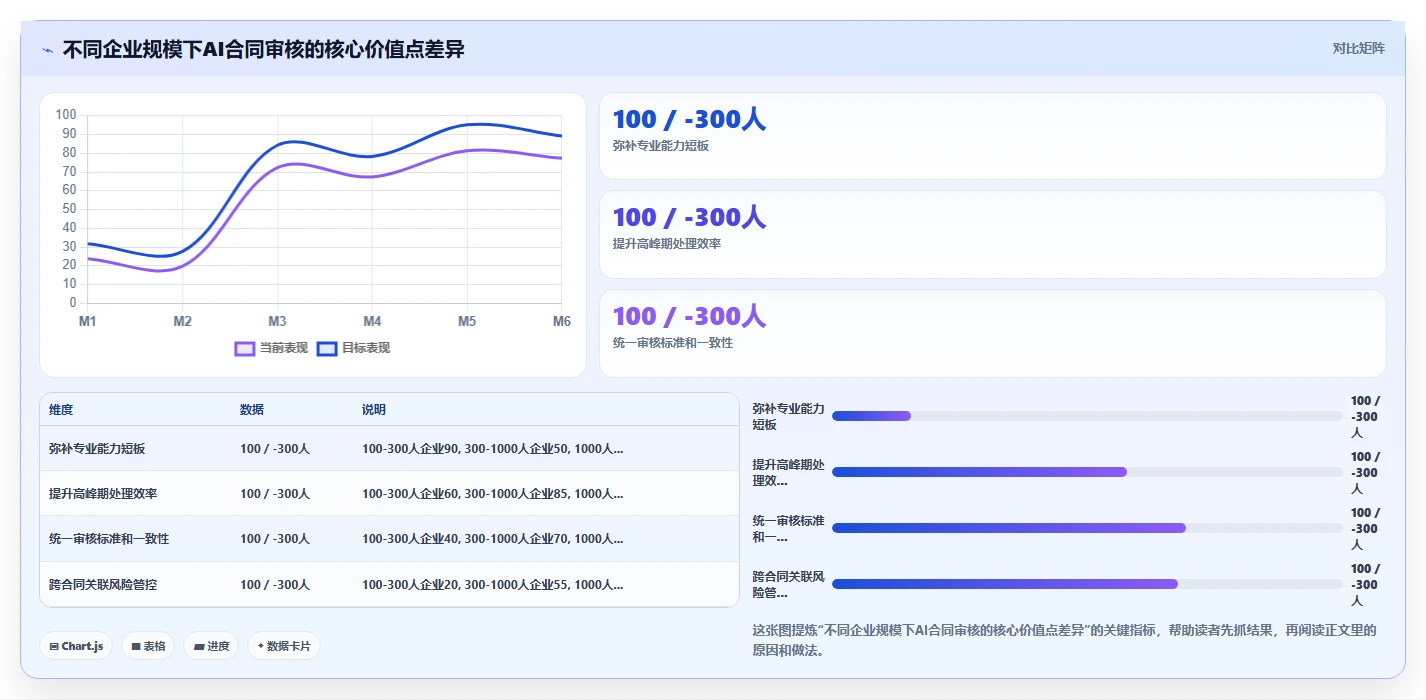Click the Chart.js tag chip

point(77,646)
